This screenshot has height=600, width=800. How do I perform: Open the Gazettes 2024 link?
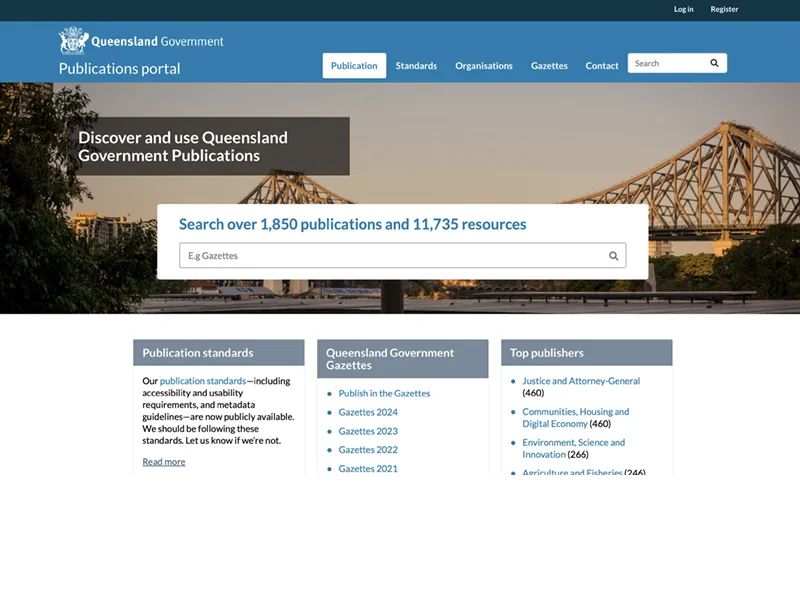(x=368, y=412)
